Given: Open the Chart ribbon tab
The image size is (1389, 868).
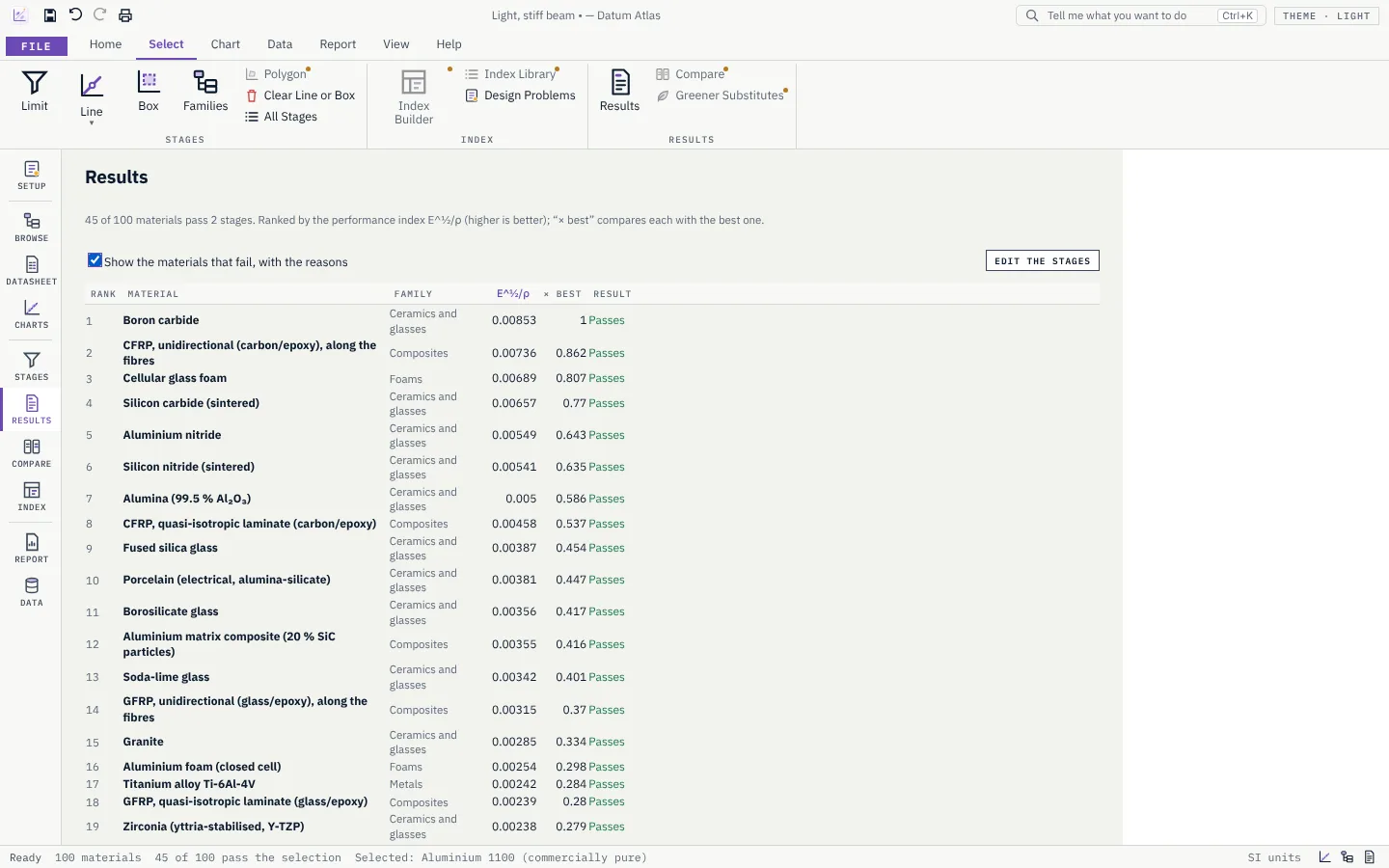Looking at the screenshot, I should coord(226,44).
